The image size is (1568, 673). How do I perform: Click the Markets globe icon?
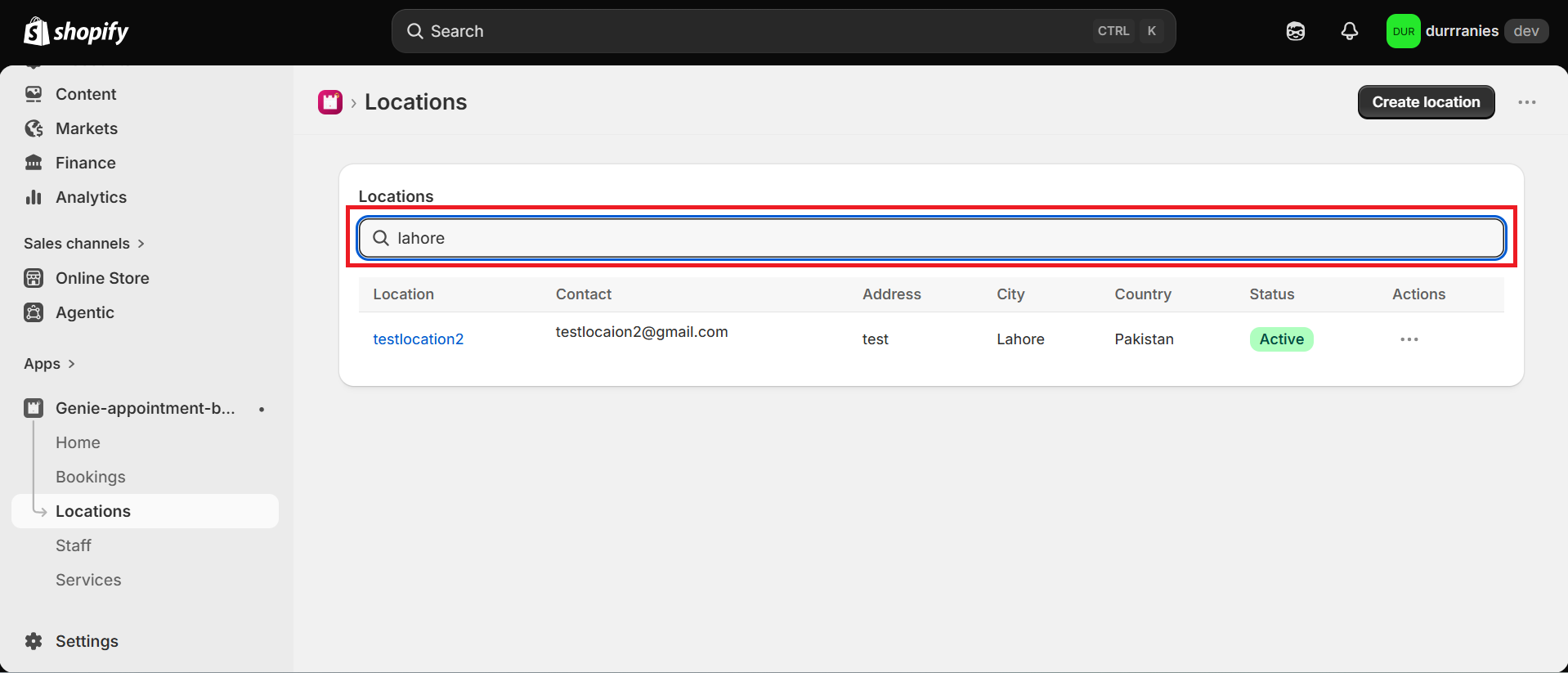(x=34, y=128)
